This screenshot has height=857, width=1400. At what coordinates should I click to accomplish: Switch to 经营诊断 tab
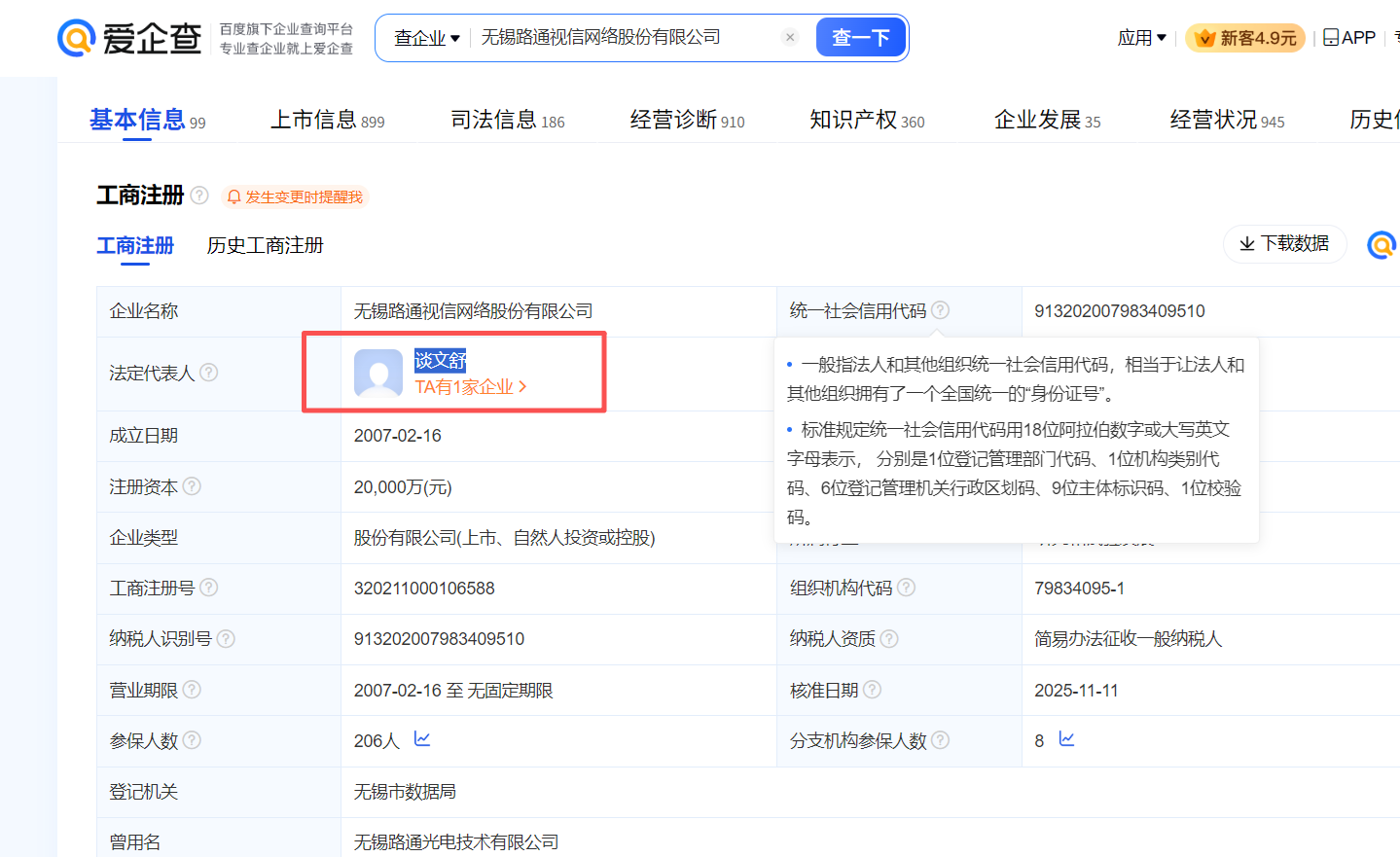(687, 120)
